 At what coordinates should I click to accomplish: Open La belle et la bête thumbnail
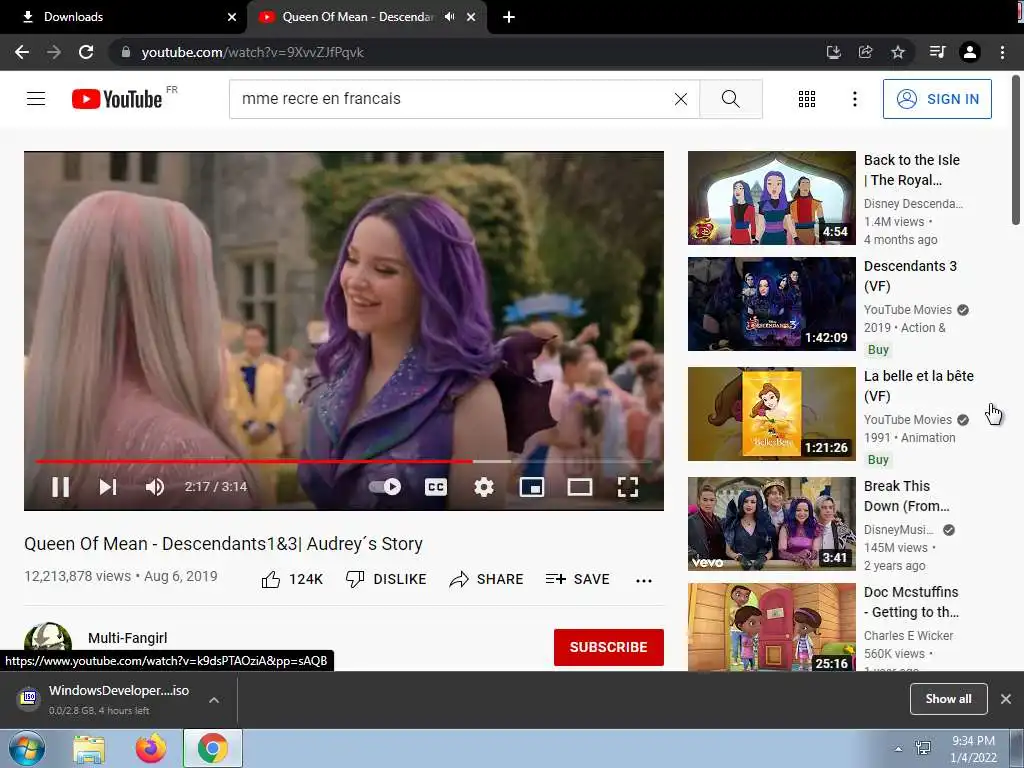click(x=772, y=414)
